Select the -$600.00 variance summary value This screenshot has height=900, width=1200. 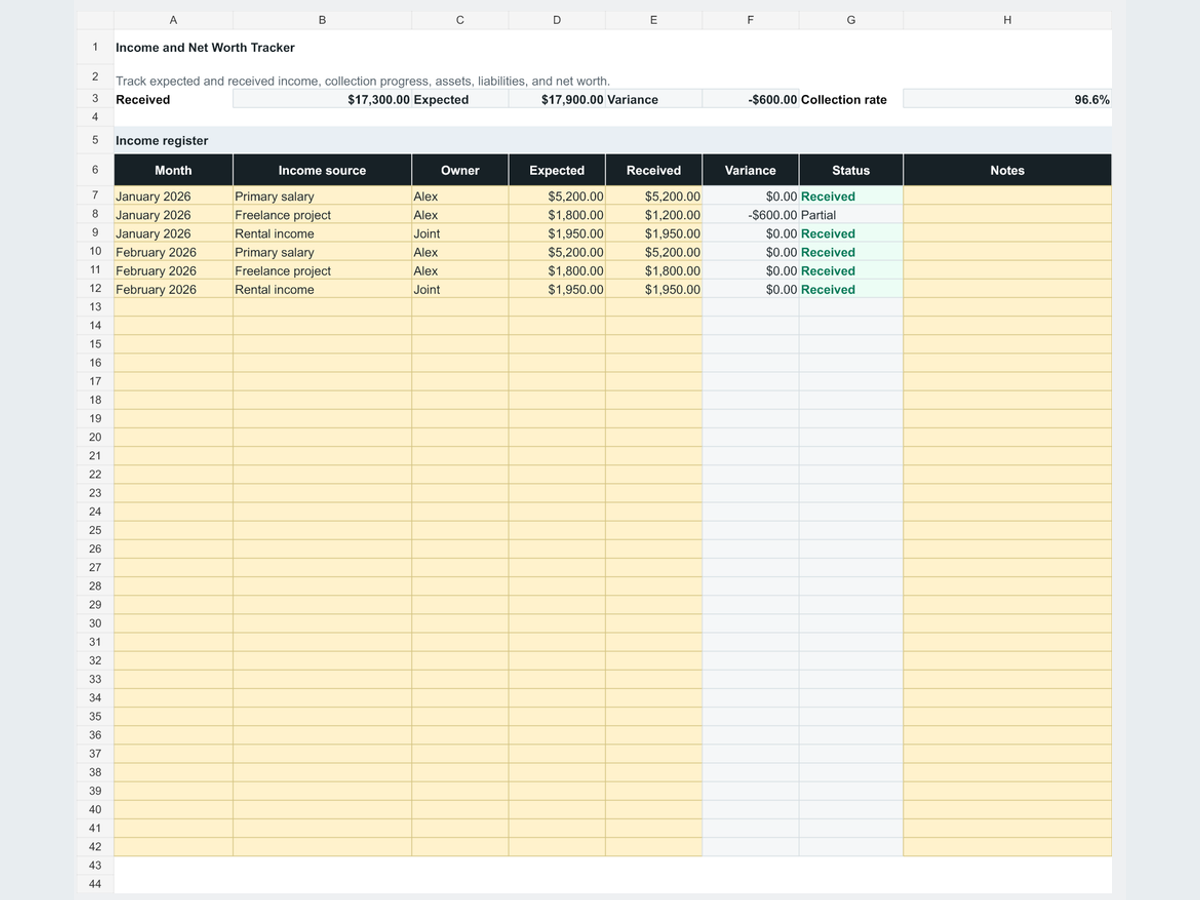tap(750, 99)
